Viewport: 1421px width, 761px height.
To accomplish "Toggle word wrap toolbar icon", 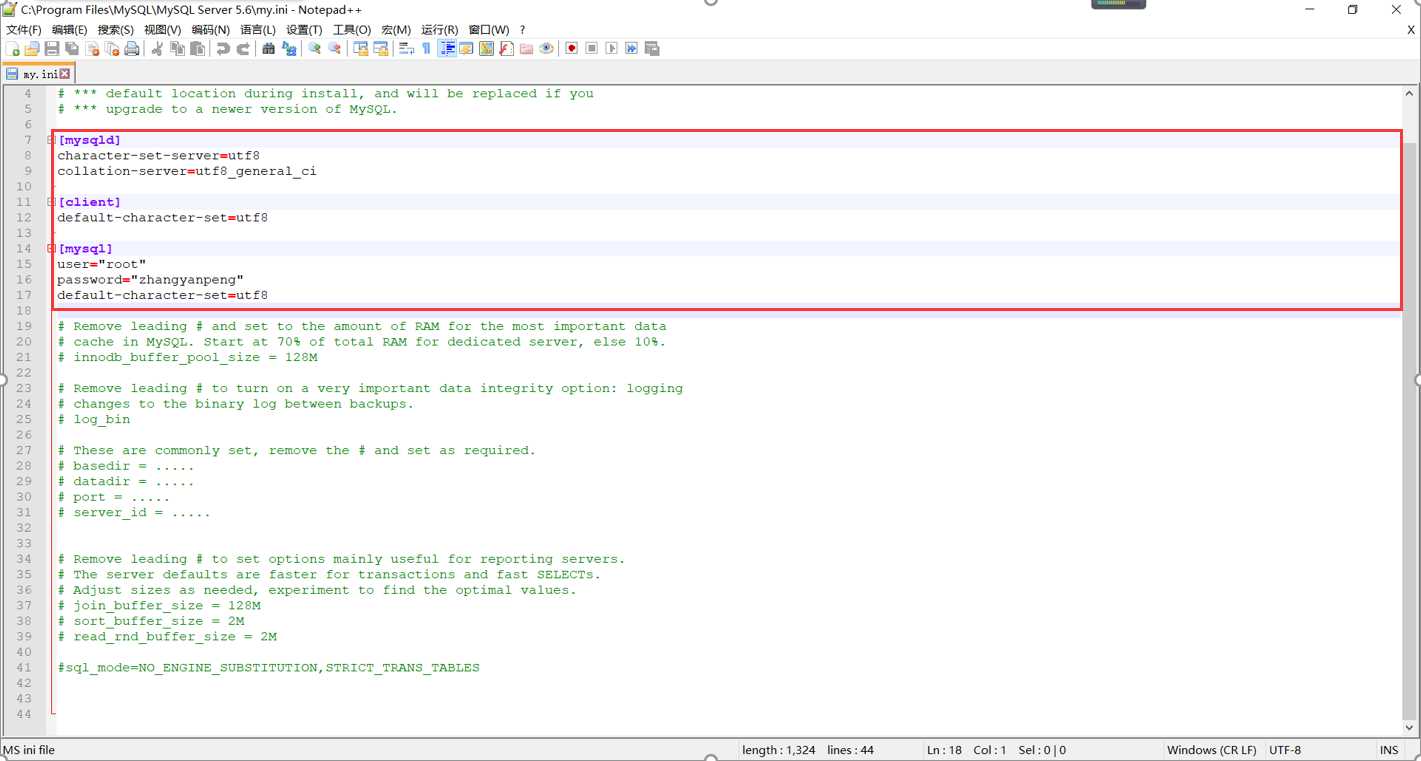I will point(406,48).
